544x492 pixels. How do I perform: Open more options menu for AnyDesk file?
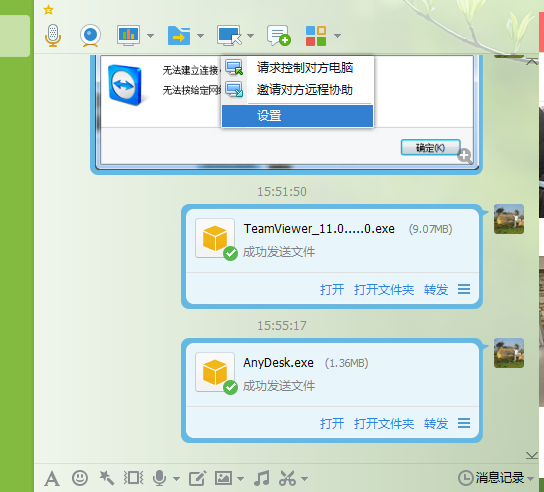[x=464, y=423]
